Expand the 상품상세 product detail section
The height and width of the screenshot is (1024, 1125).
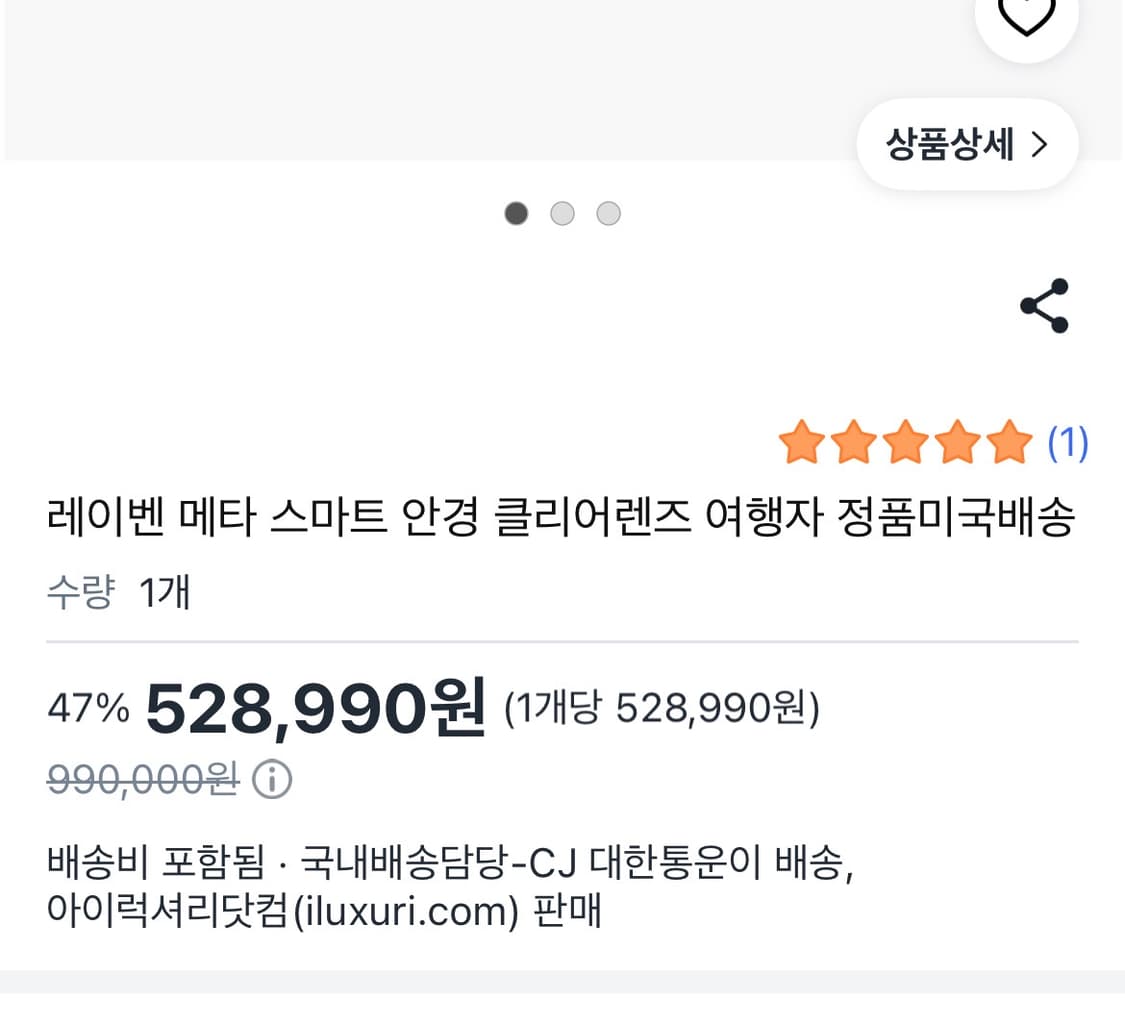point(967,144)
